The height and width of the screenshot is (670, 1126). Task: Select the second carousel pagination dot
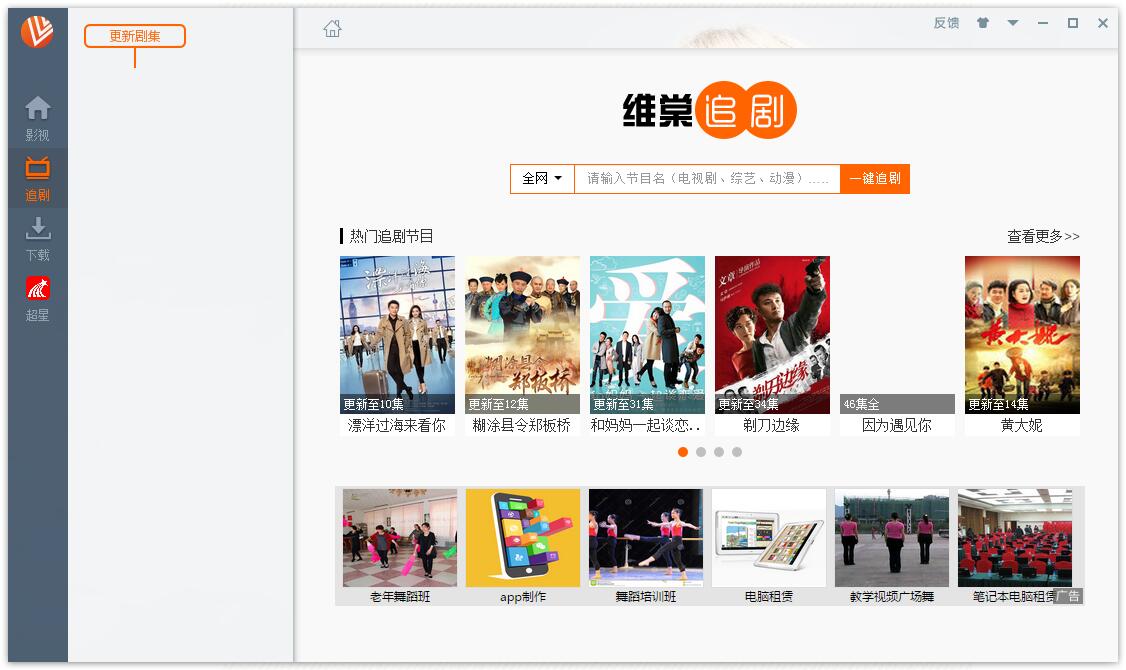[x=700, y=452]
